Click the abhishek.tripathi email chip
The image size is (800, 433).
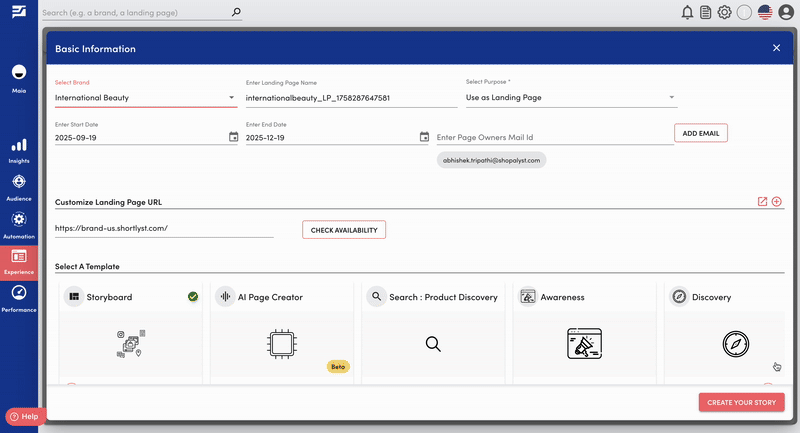click(x=491, y=160)
